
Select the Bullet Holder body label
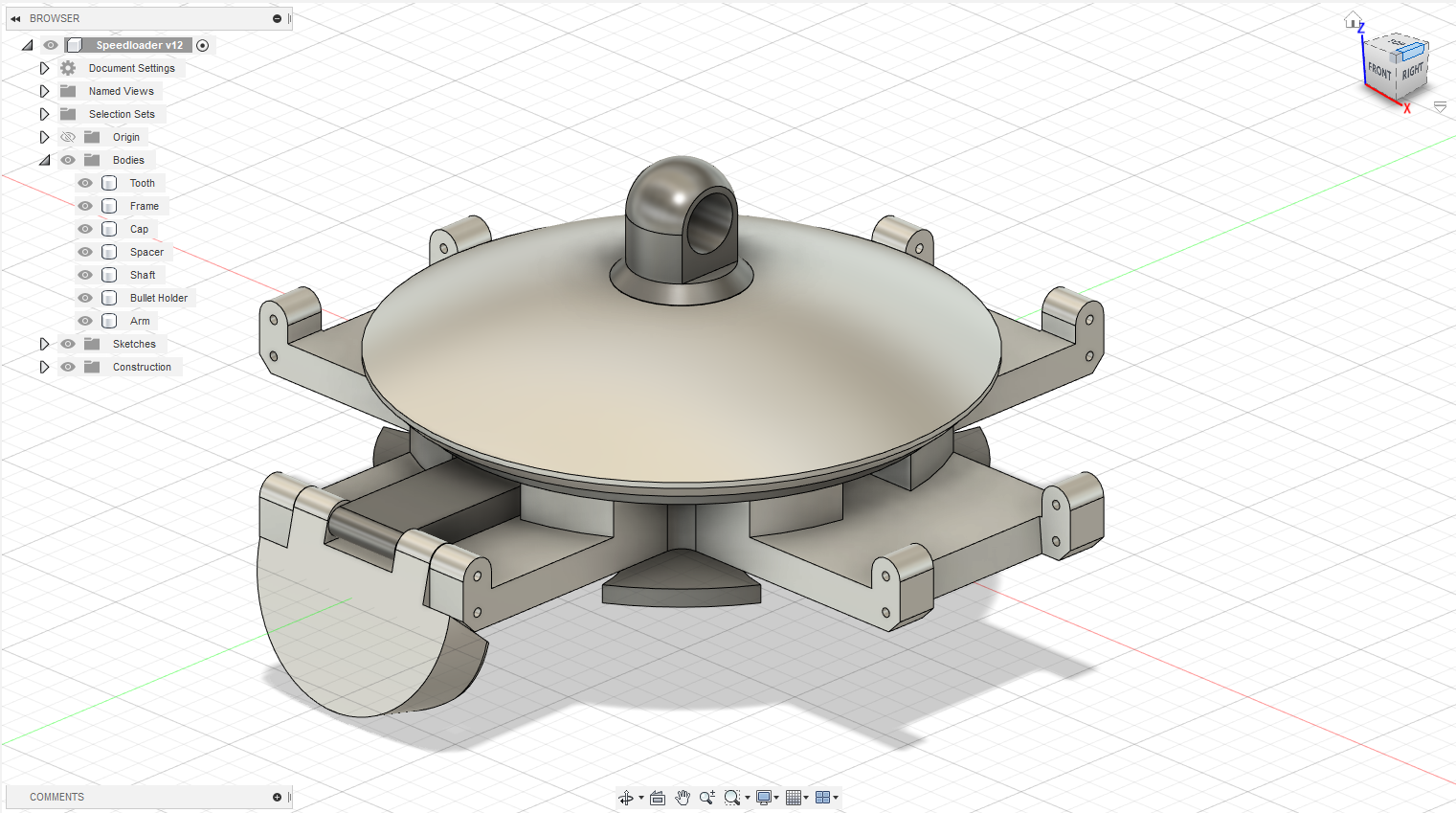pyautogui.click(x=159, y=298)
